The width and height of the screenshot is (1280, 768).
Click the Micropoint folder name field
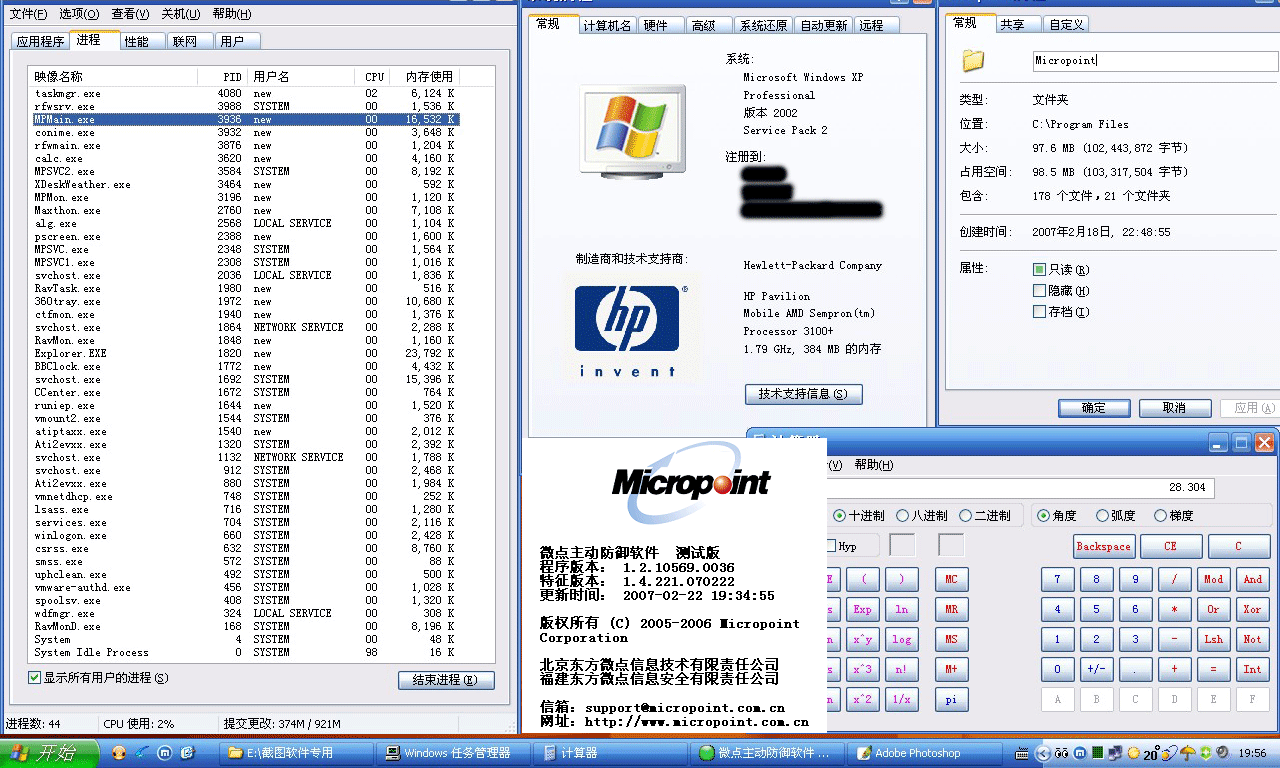(x=1155, y=60)
